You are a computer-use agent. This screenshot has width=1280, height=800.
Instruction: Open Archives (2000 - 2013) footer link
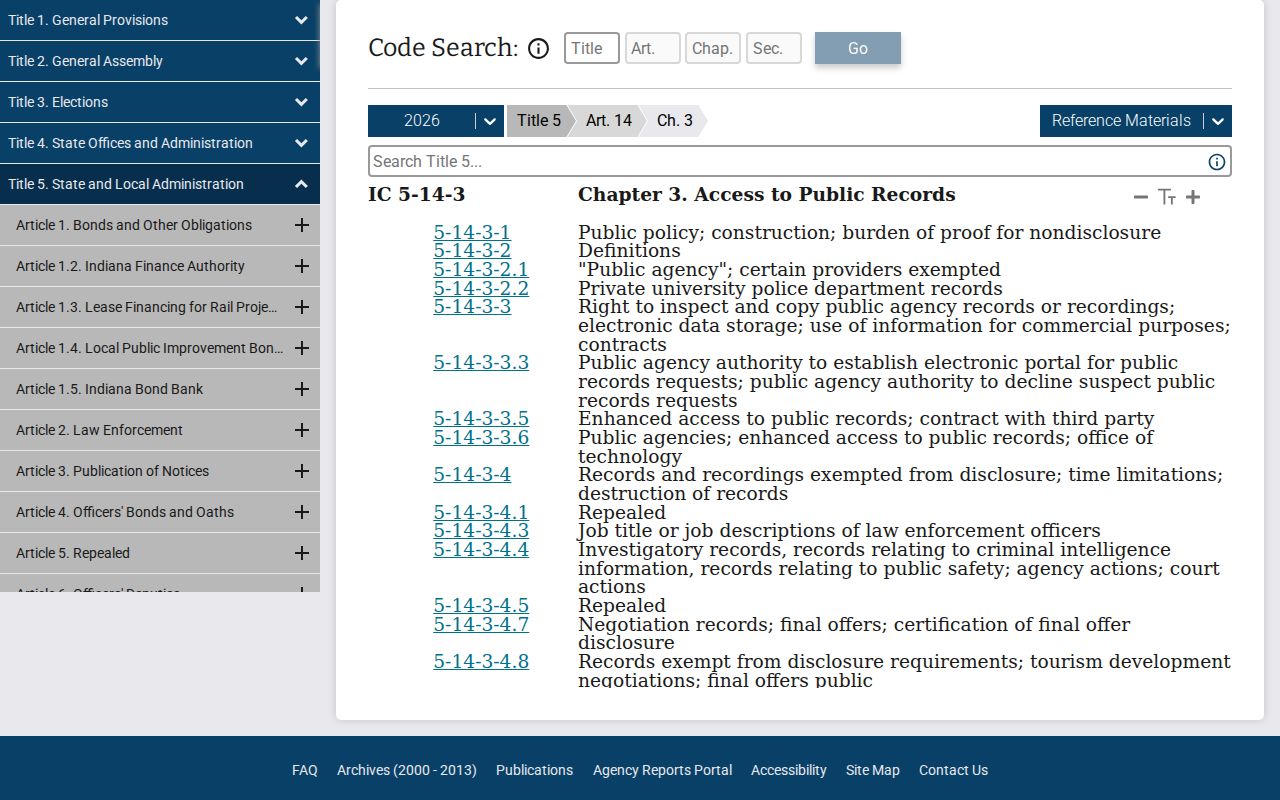coord(407,770)
